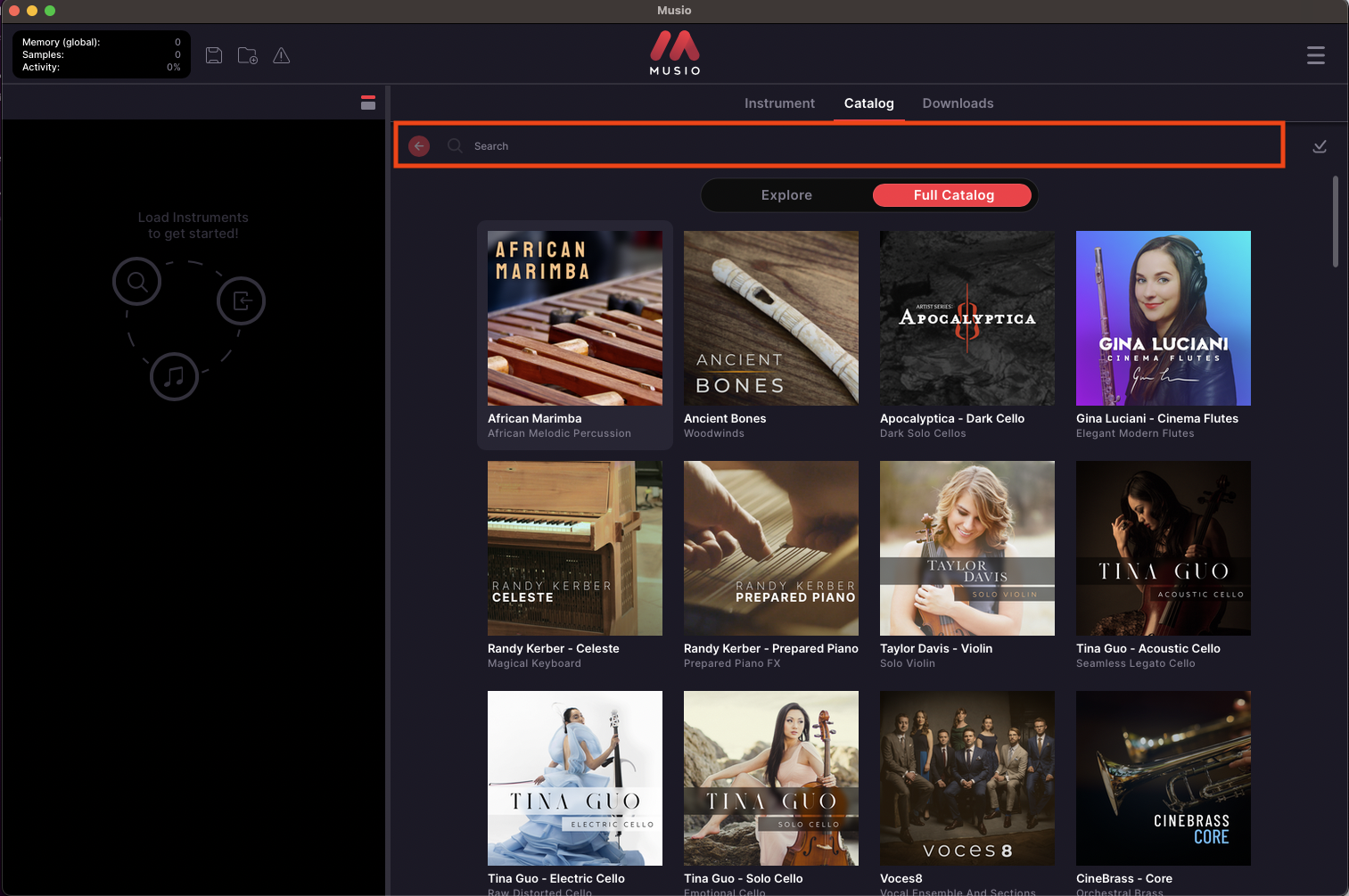
Task: Open Apocalyptica Dark Cello cover art
Action: tap(967, 318)
